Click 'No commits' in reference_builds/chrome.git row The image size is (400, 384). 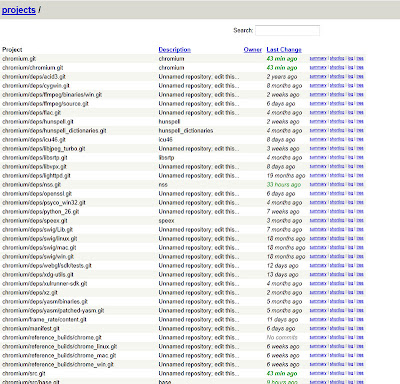(282, 338)
